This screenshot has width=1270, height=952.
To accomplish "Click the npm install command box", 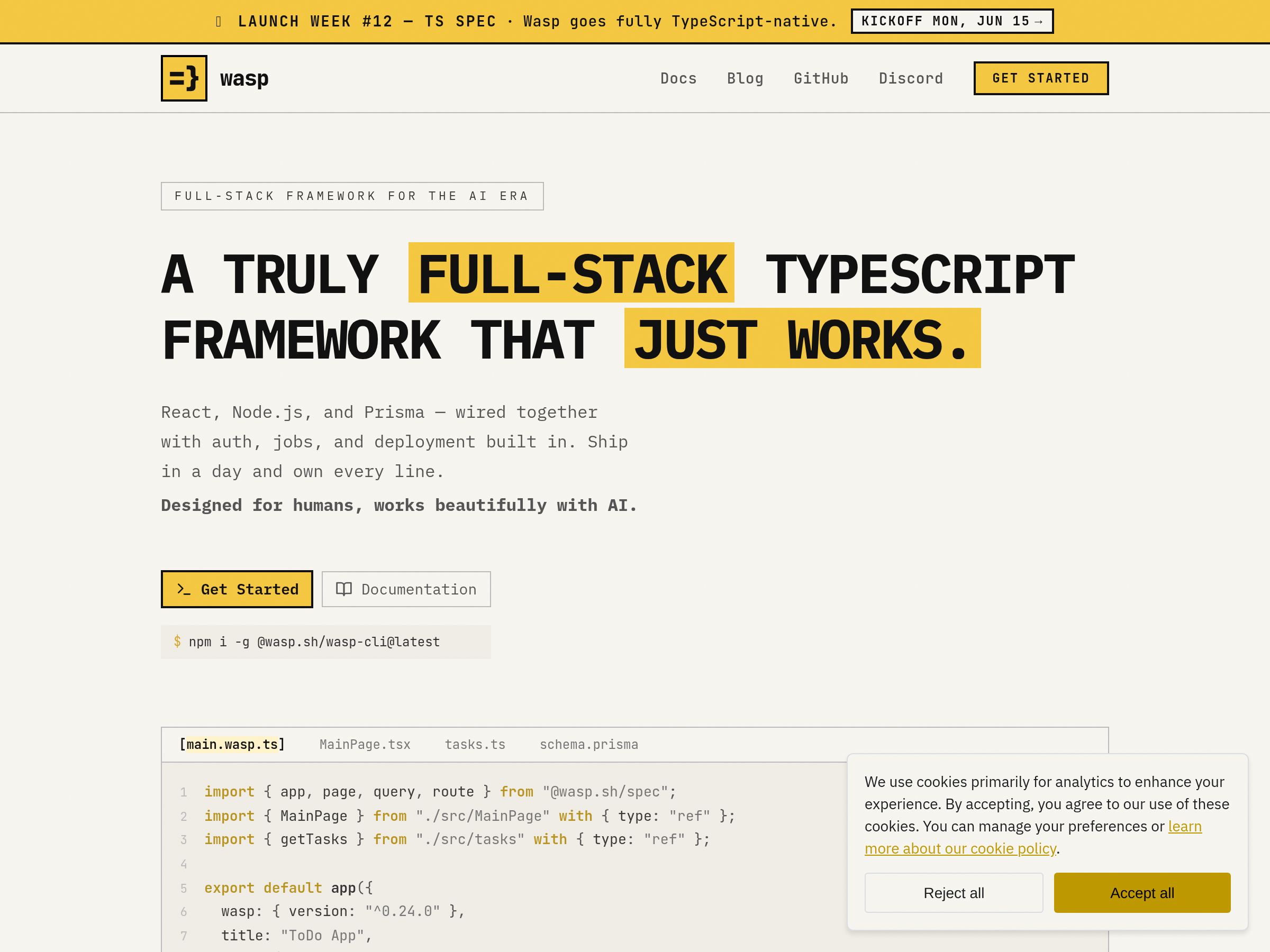I will click(325, 642).
